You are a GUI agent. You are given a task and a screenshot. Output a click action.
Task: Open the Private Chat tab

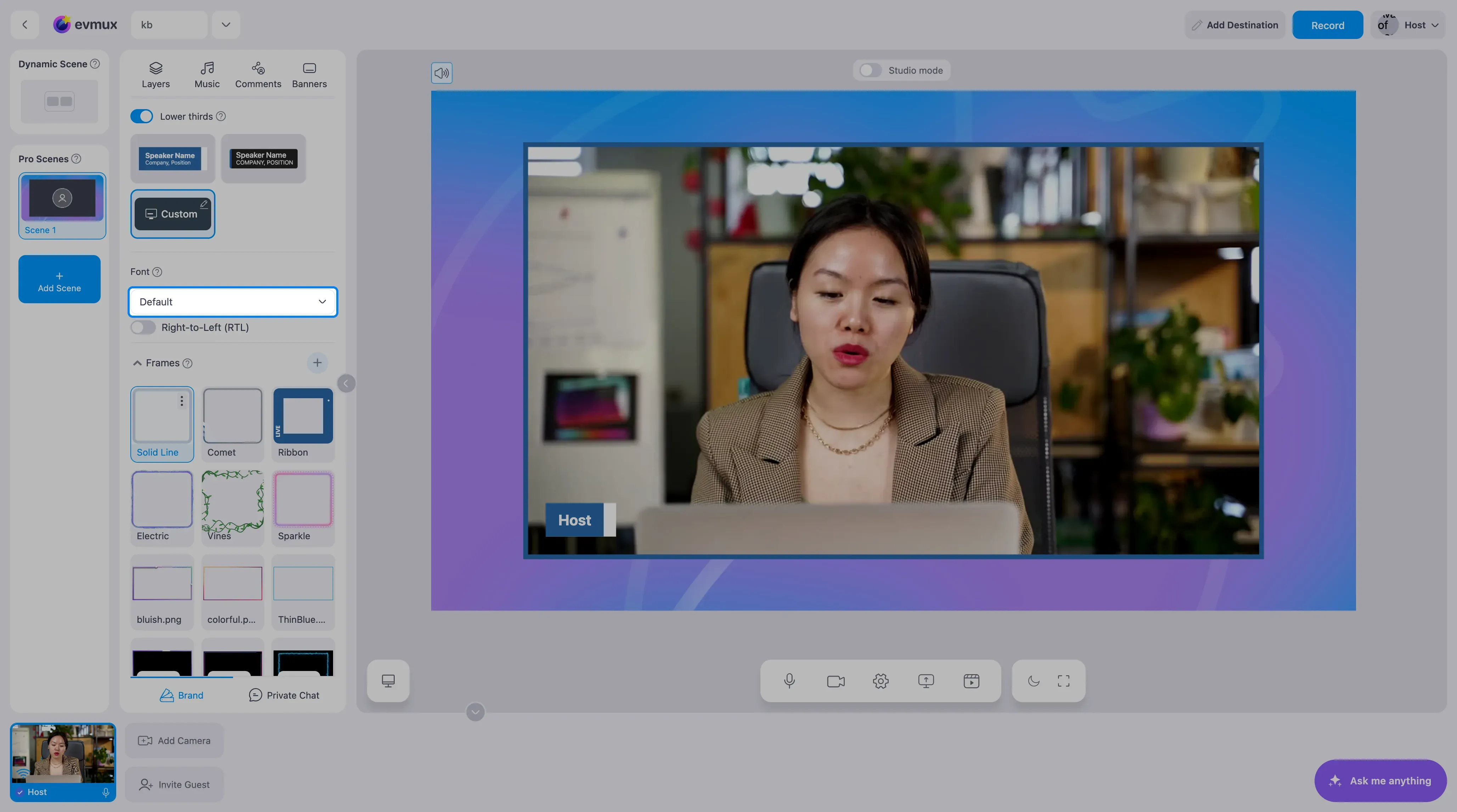click(x=284, y=695)
